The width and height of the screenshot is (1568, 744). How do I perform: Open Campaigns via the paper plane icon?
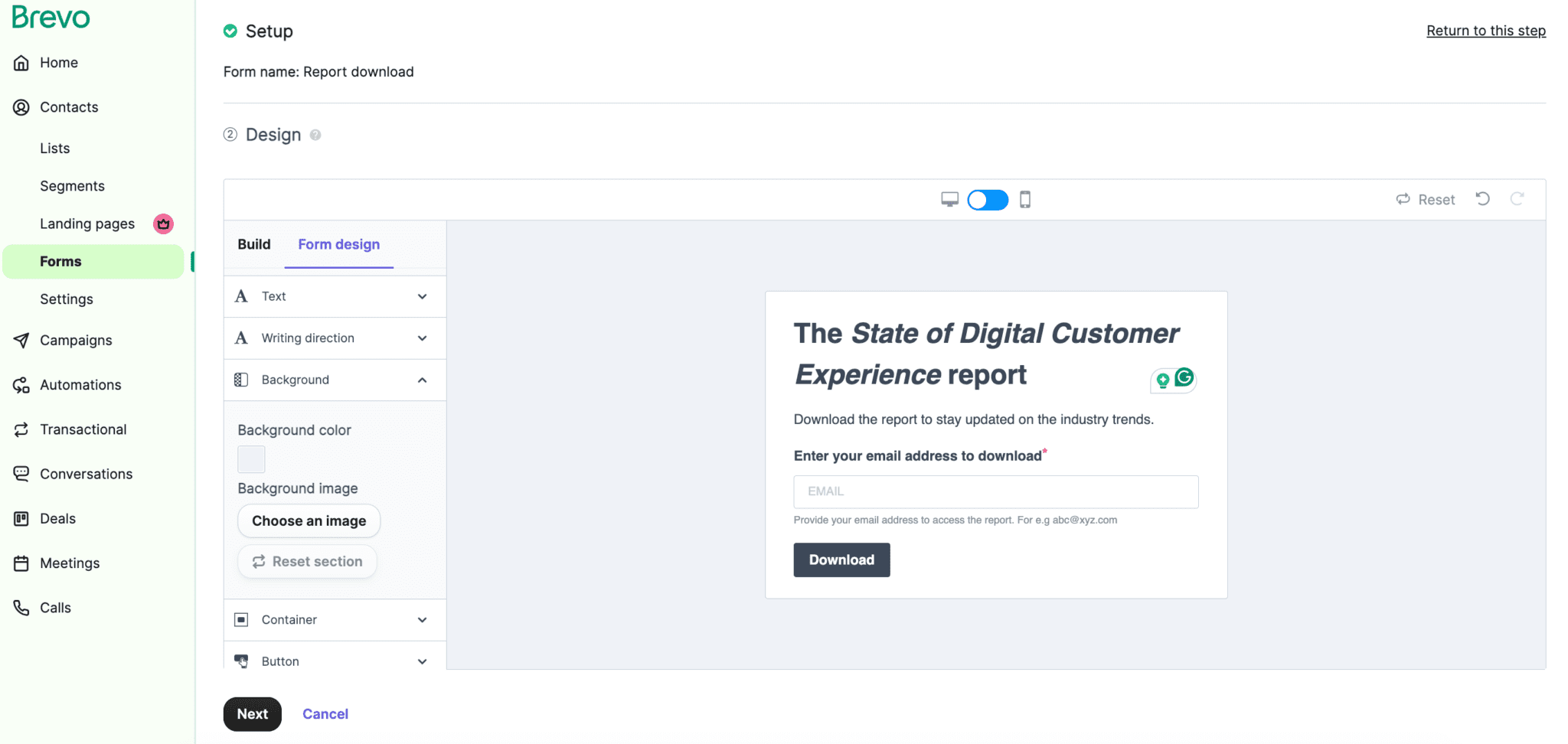(21, 340)
